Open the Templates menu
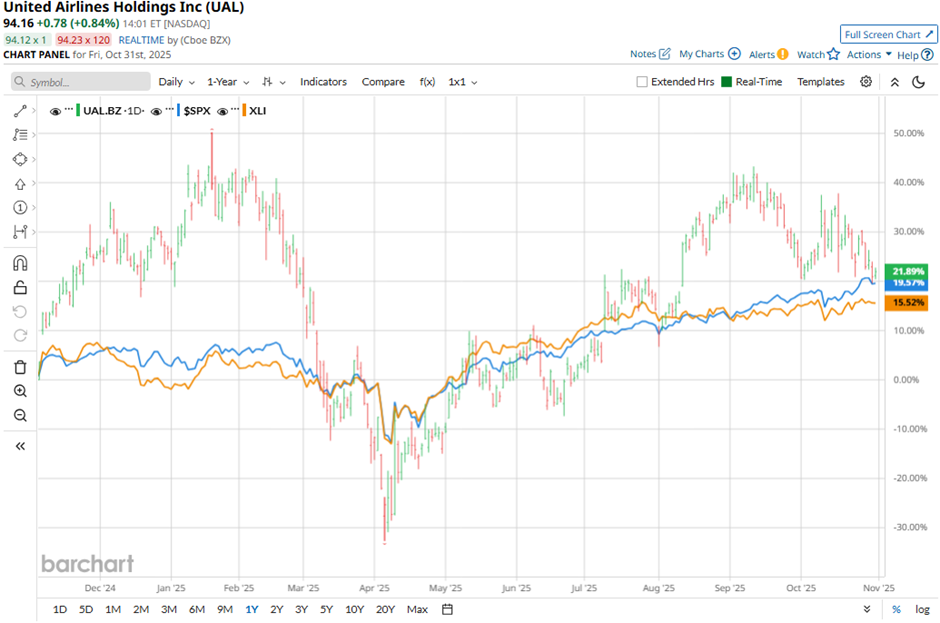This screenshot has height=623, width=940. click(x=820, y=82)
